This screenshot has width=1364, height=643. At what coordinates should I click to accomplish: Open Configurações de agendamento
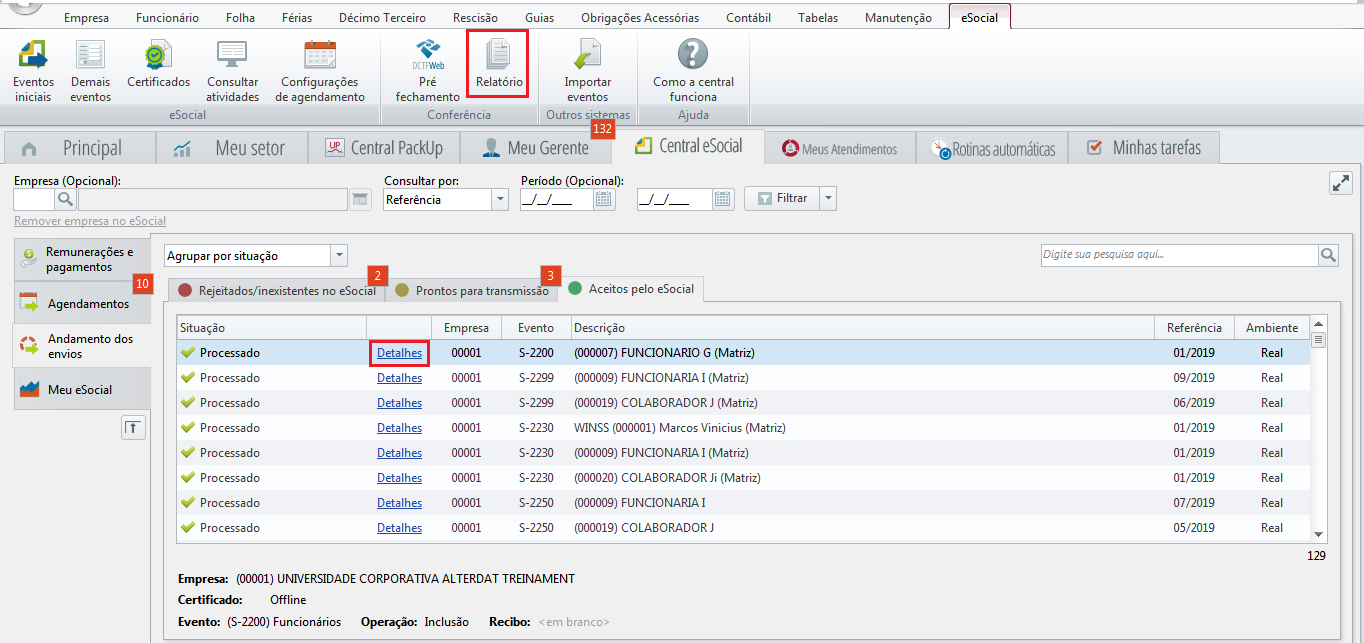(x=320, y=70)
